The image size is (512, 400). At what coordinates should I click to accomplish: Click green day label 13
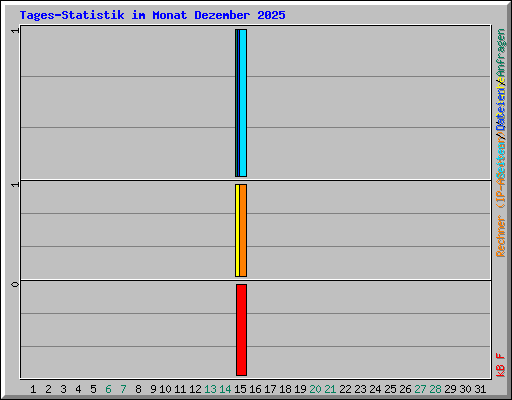(x=210, y=389)
